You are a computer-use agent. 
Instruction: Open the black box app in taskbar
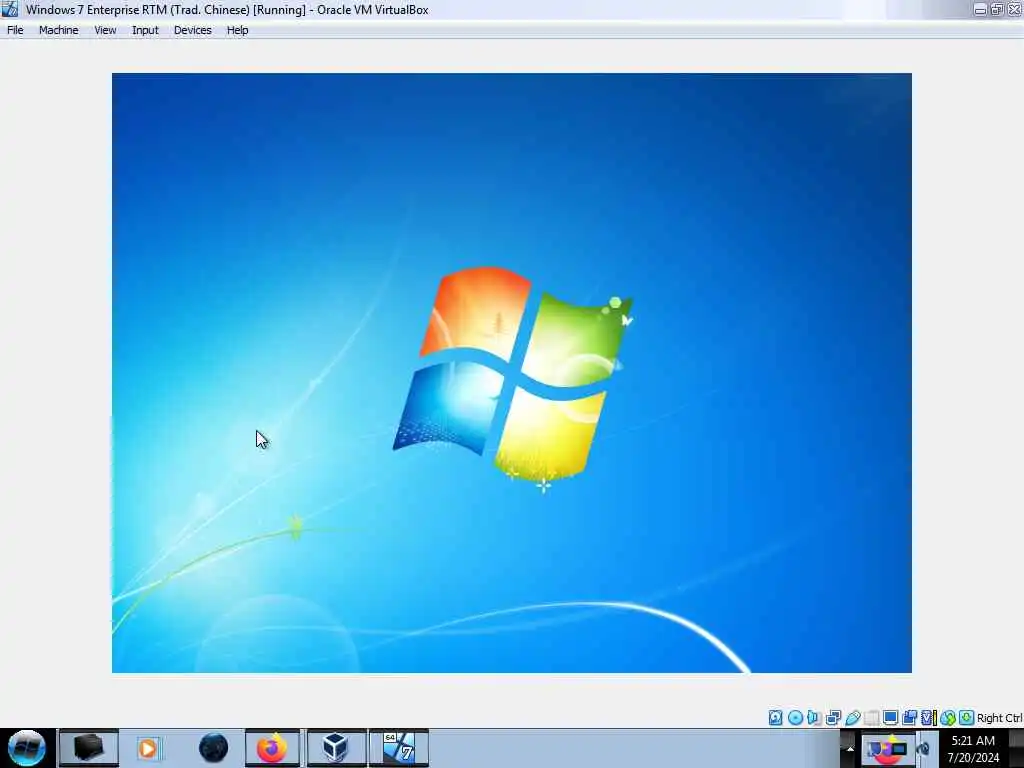pos(89,748)
